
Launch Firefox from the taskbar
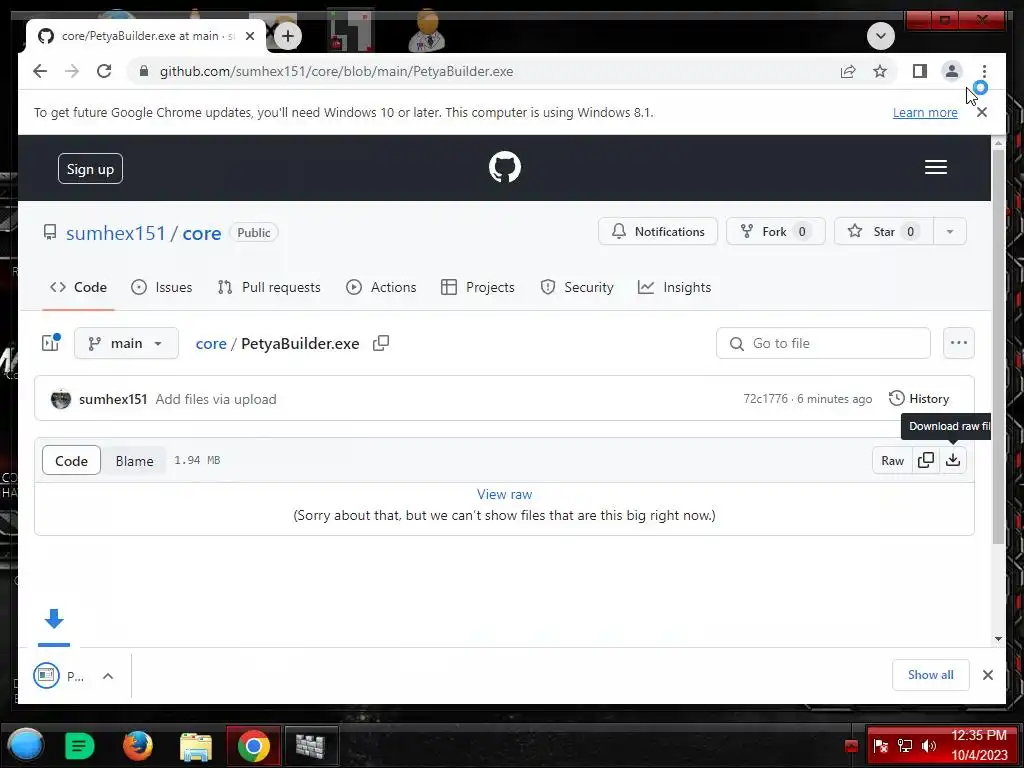pyautogui.click(x=138, y=745)
